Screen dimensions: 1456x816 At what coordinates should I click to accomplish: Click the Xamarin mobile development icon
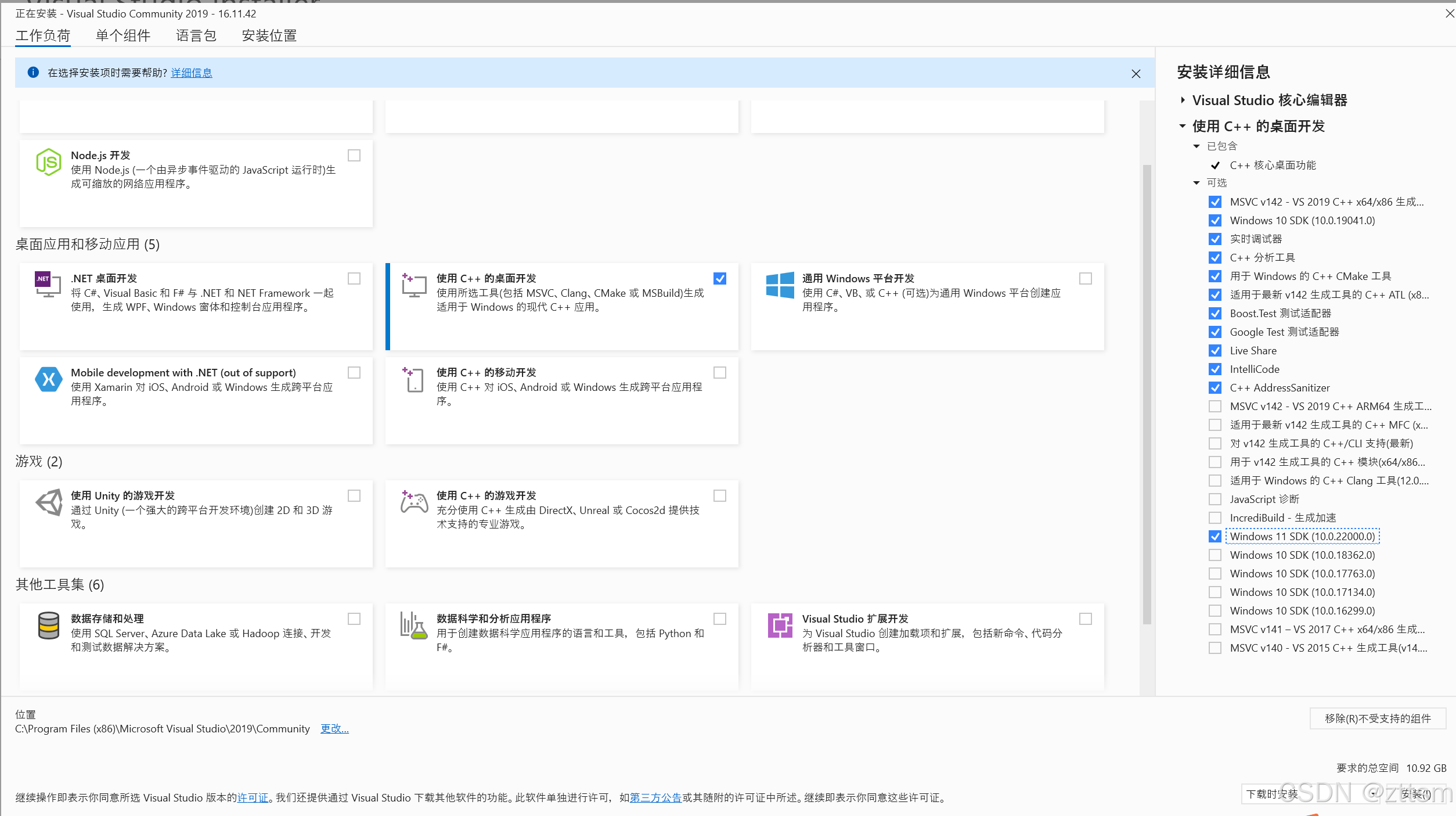pos(48,379)
